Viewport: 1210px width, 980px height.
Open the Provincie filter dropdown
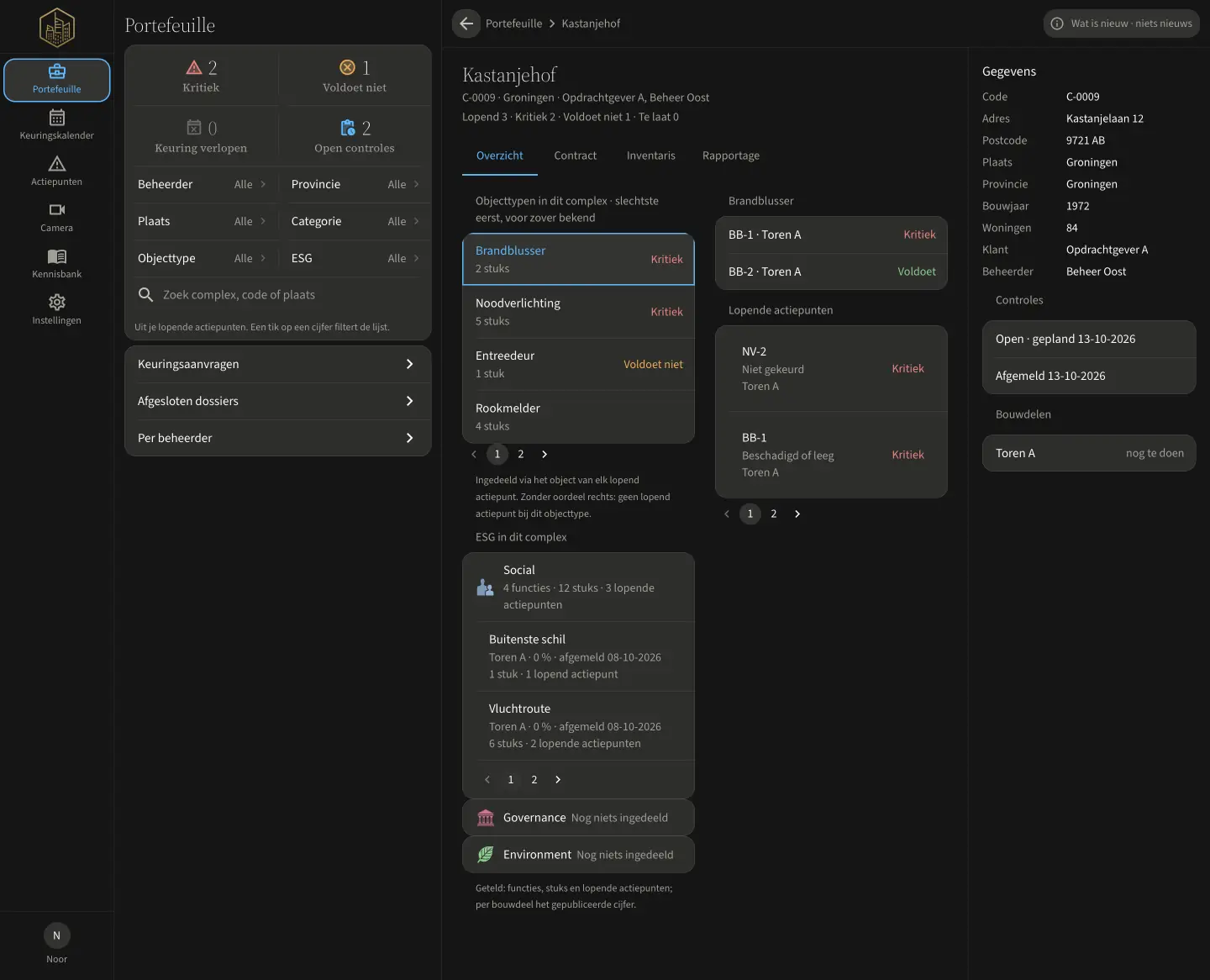(355, 184)
